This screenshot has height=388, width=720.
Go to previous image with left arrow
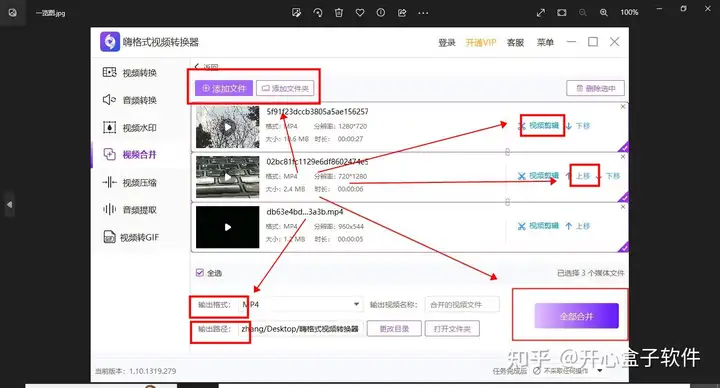pyautogui.click(x=9, y=204)
